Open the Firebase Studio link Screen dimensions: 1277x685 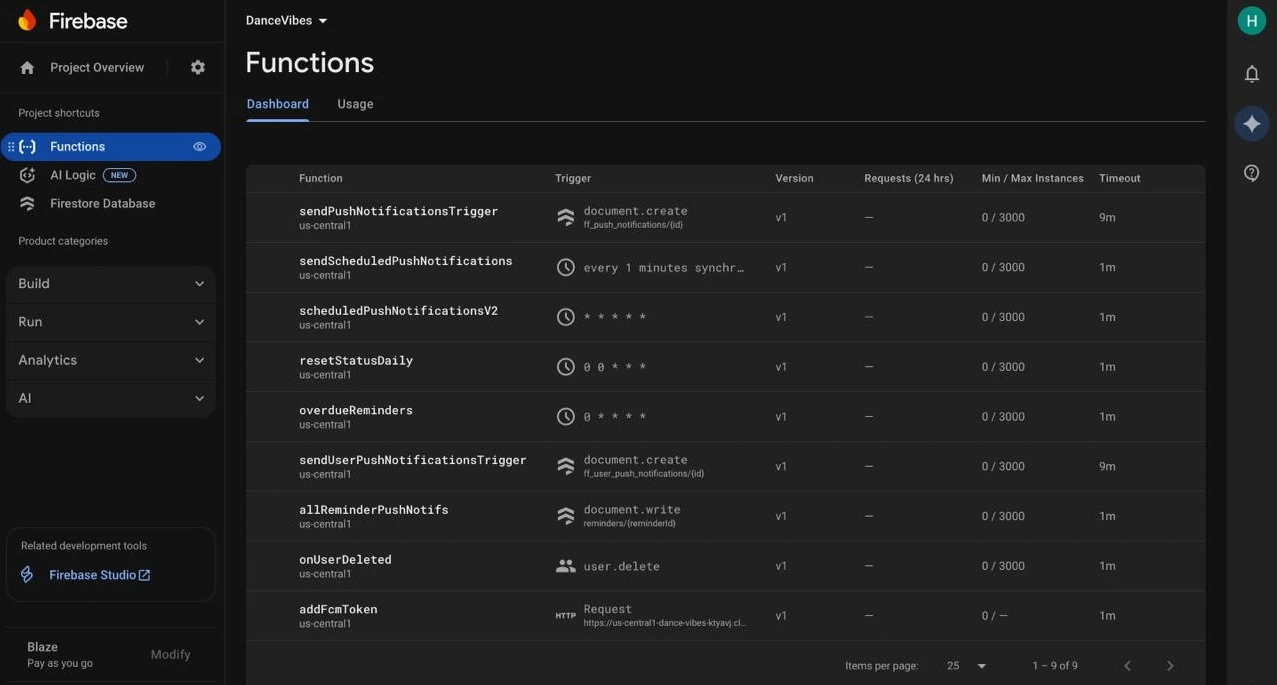(100, 575)
